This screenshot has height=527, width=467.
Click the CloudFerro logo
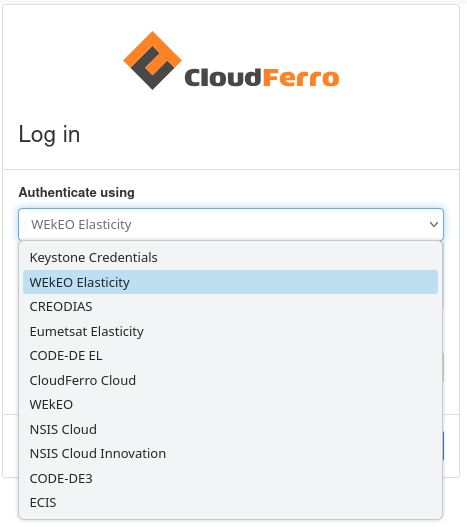pos(231,60)
